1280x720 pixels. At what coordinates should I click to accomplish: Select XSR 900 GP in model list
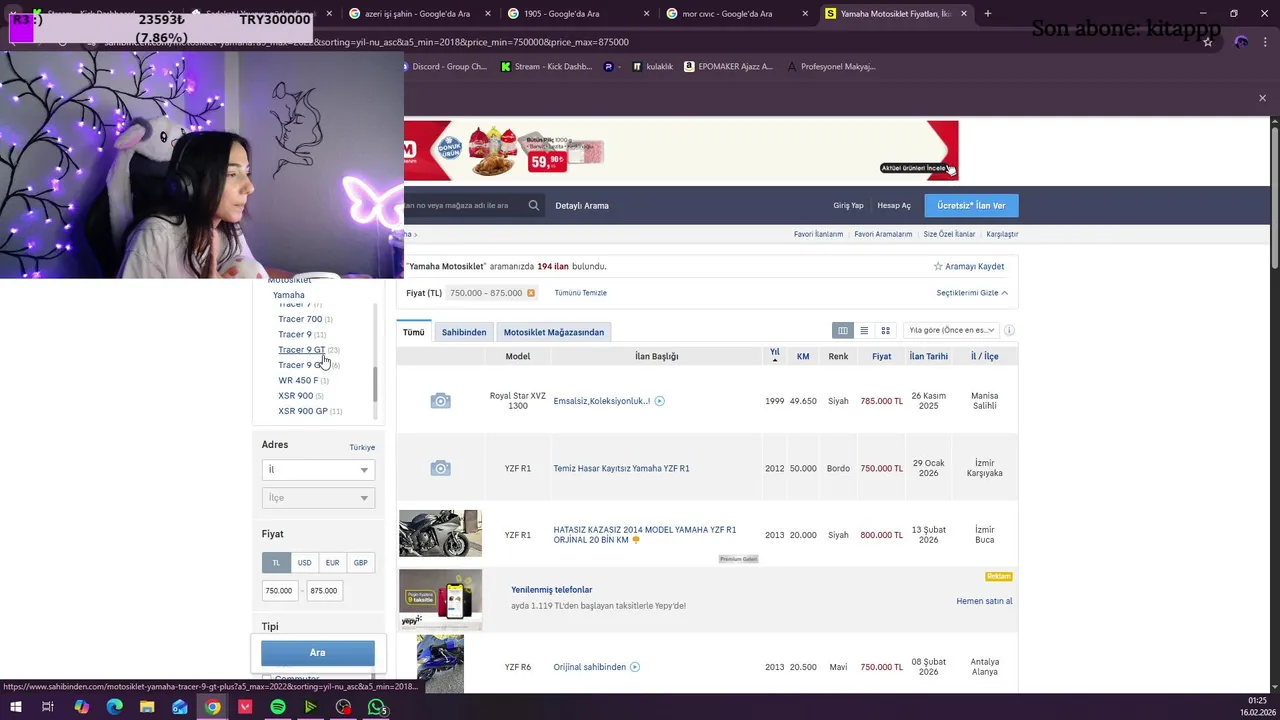coord(303,411)
